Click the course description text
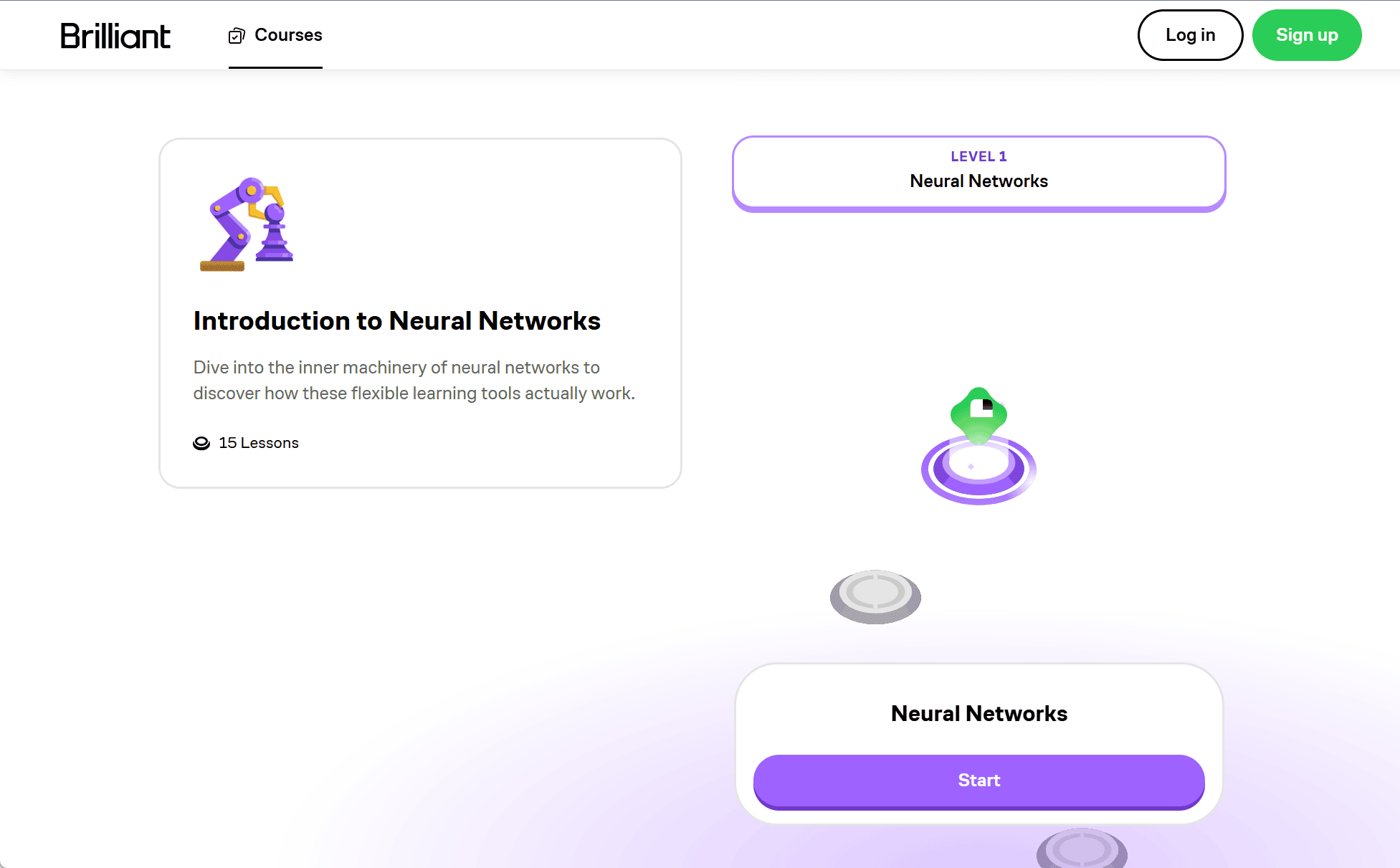1400x868 pixels. coord(414,381)
